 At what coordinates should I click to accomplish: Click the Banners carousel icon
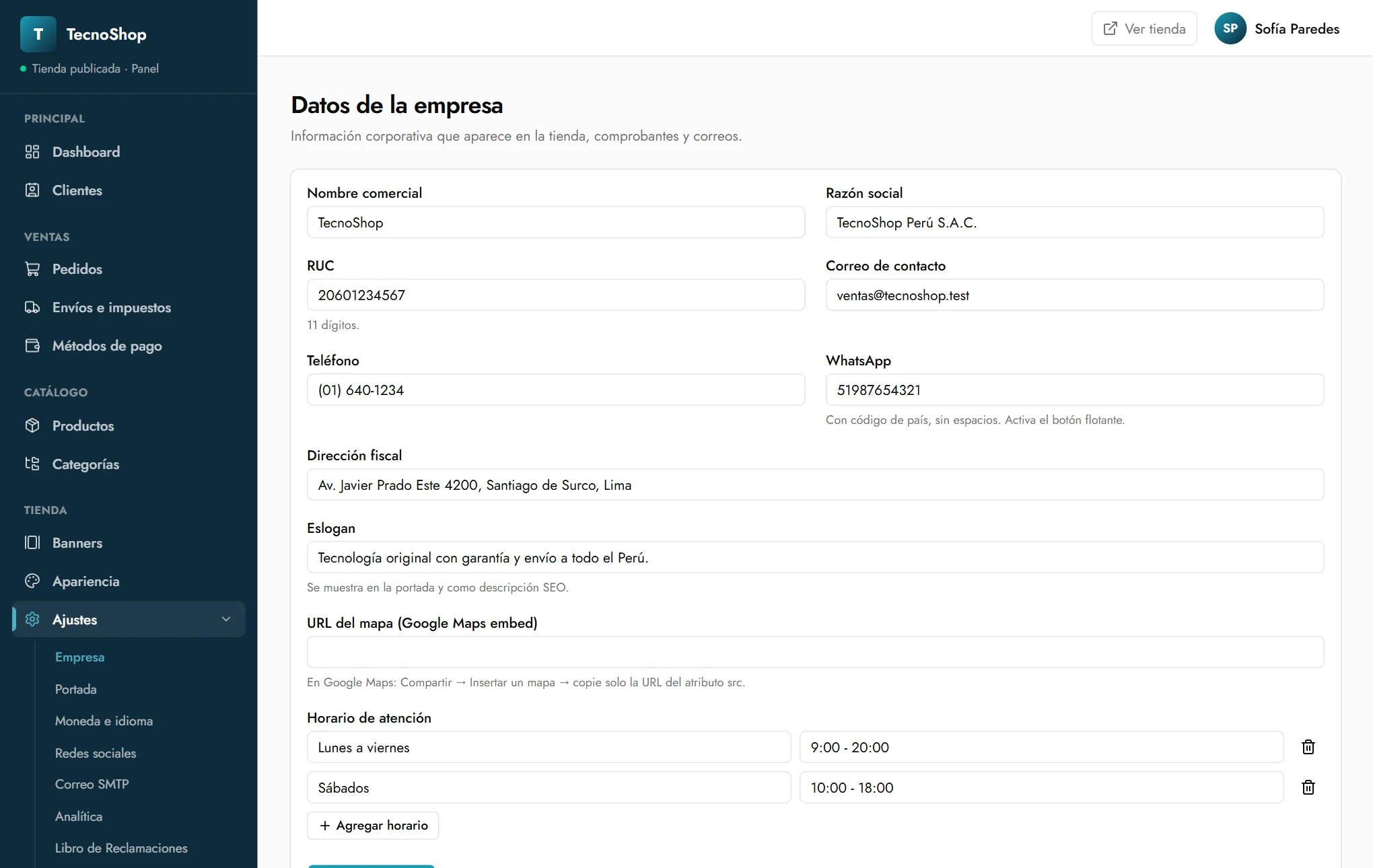[x=32, y=543]
